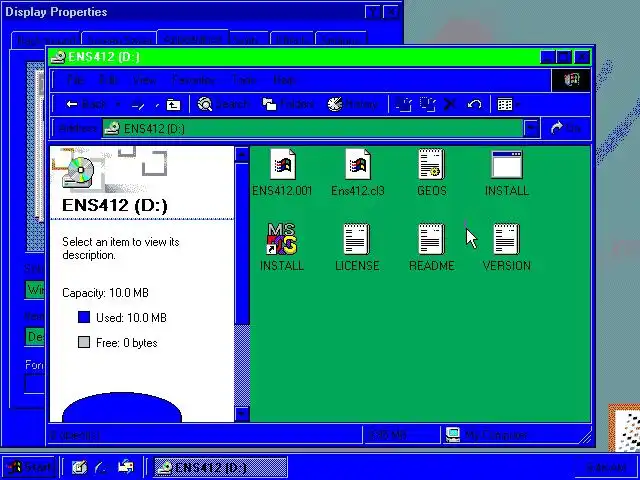Minimize the ENS412 (D:) window
Viewport: 640px width, 480px height.
tap(548, 57)
